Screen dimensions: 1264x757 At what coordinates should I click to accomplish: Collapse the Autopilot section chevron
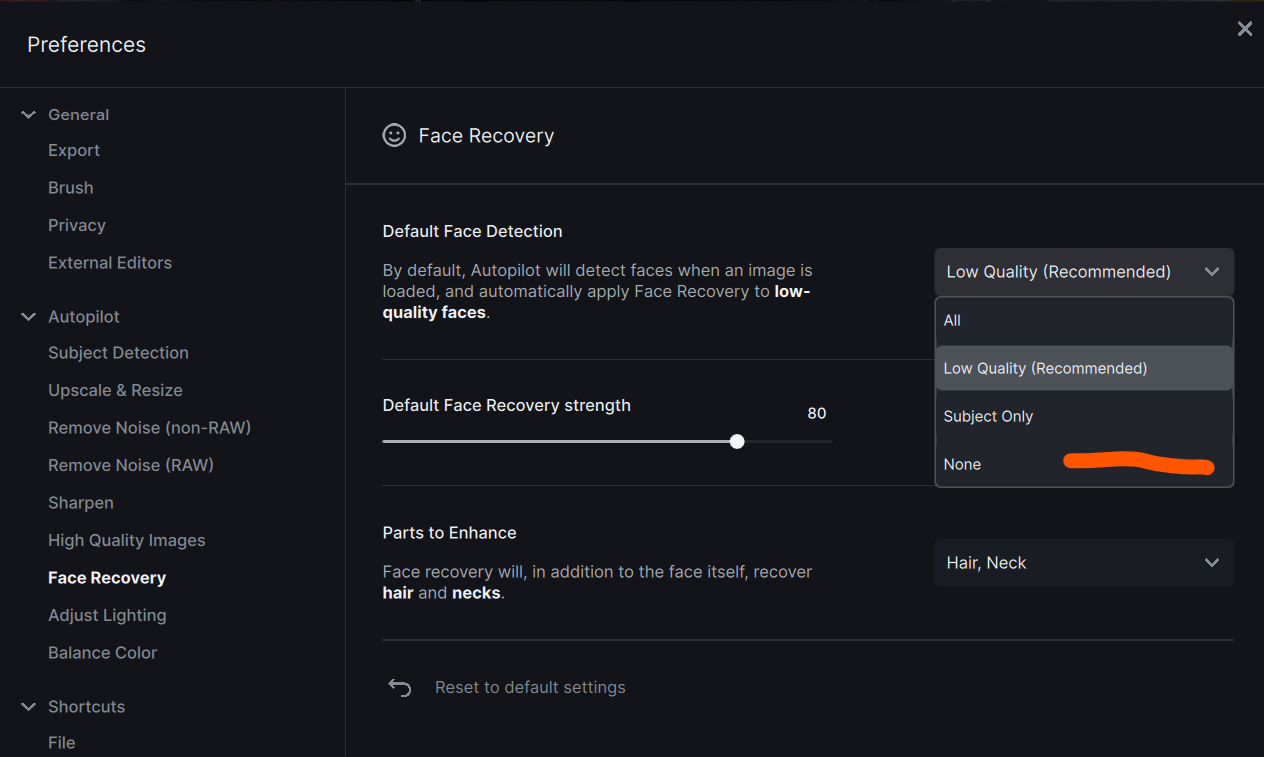pyautogui.click(x=28, y=317)
